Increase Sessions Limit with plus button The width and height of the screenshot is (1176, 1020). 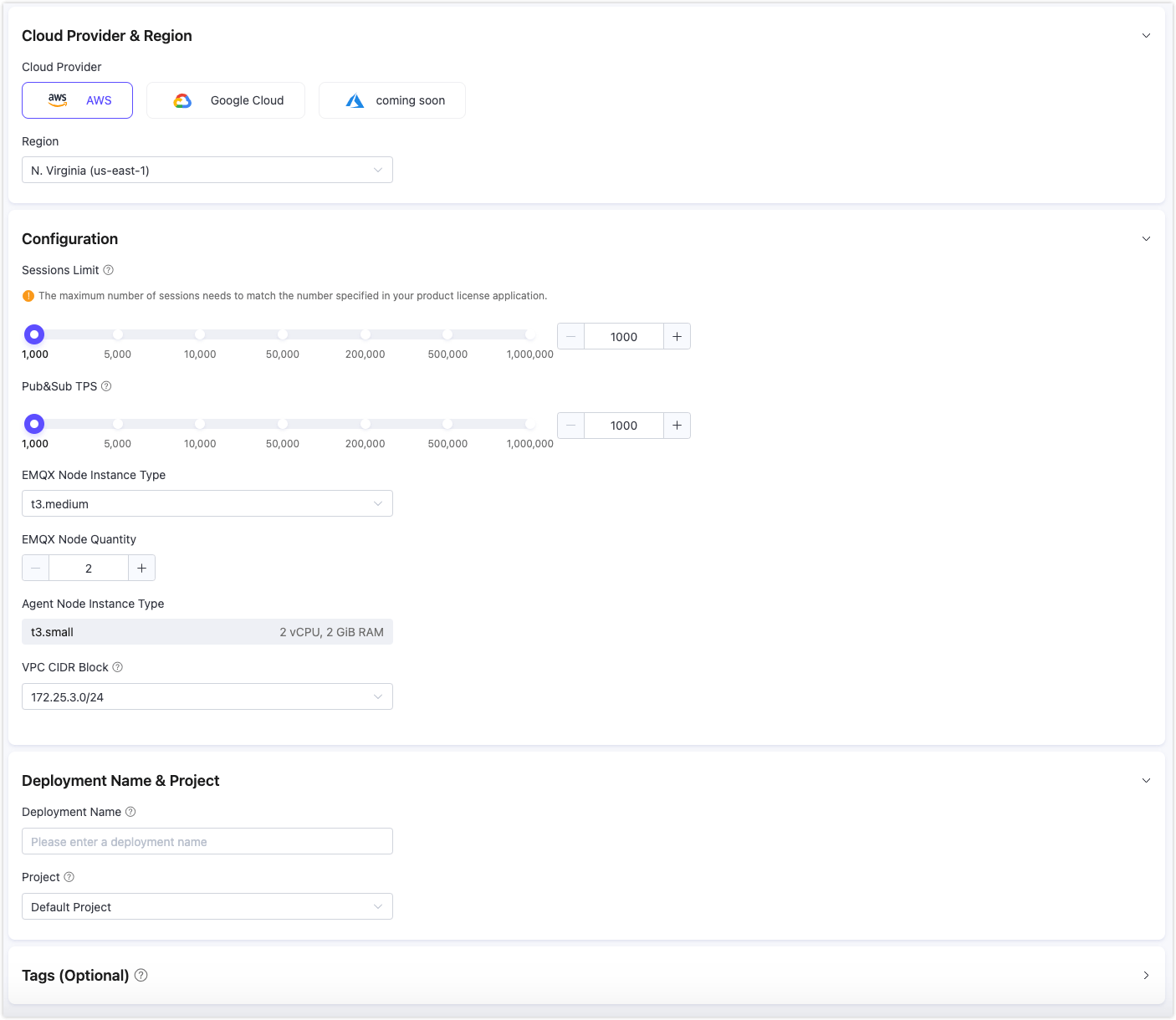pos(677,336)
